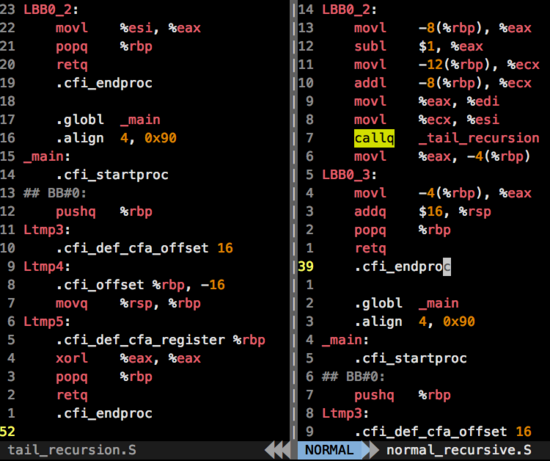The height and width of the screenshot is (461, 550).
Task: Click the Ltmp4: label in left pane
Action: 47,267
